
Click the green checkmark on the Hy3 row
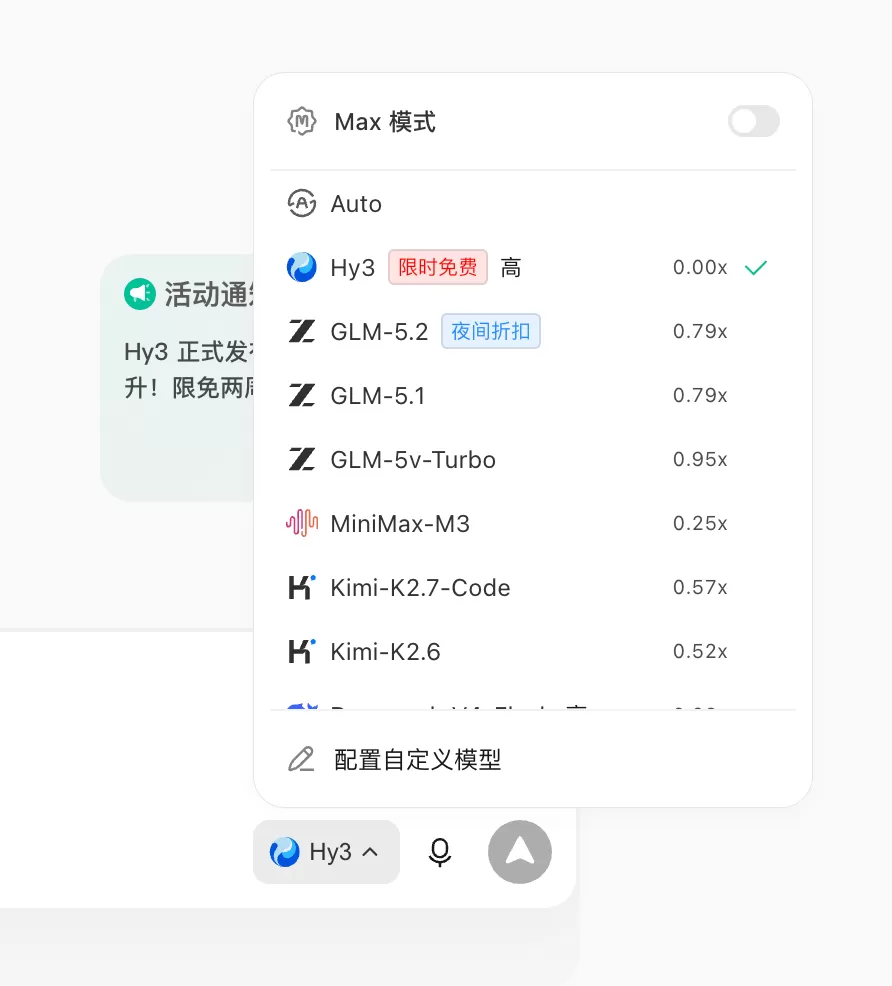tap(756, 268)
